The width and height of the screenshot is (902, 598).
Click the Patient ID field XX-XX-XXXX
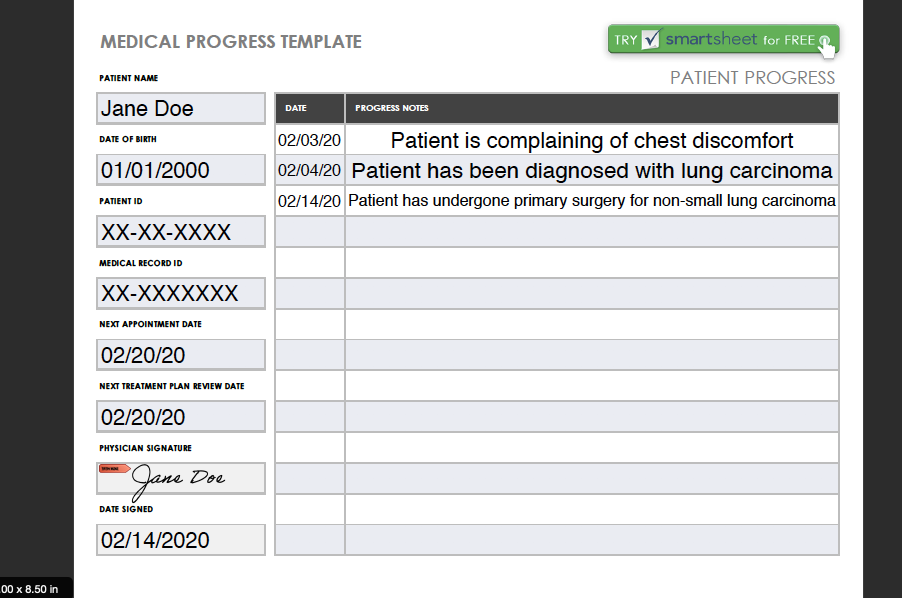[x=181, y=232]
